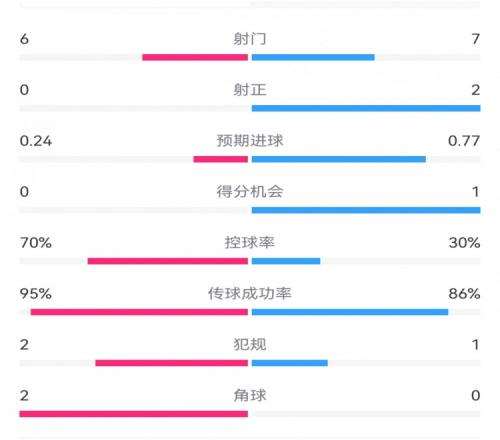500x440 pixels.
Task: Click the blue 射门 bar
Action: click(313, 57)
